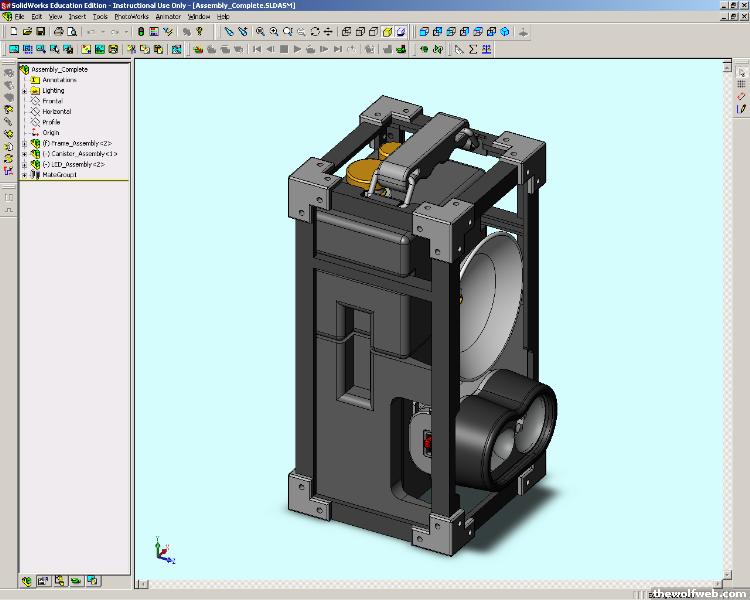750x600 pixels.
Task: Select the Zoom to Fit magnifier tool
Action: (259, 32)
